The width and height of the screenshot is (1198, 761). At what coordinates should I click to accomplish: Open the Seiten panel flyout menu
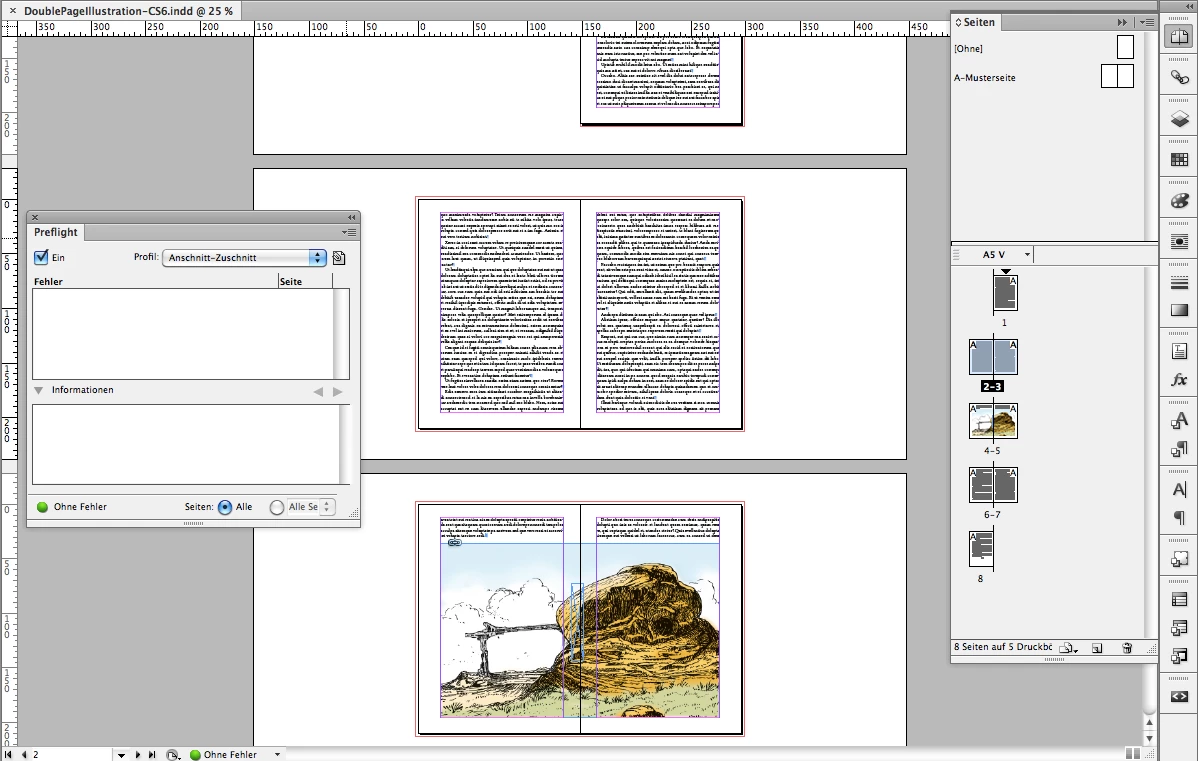(x=1147, y=23)
